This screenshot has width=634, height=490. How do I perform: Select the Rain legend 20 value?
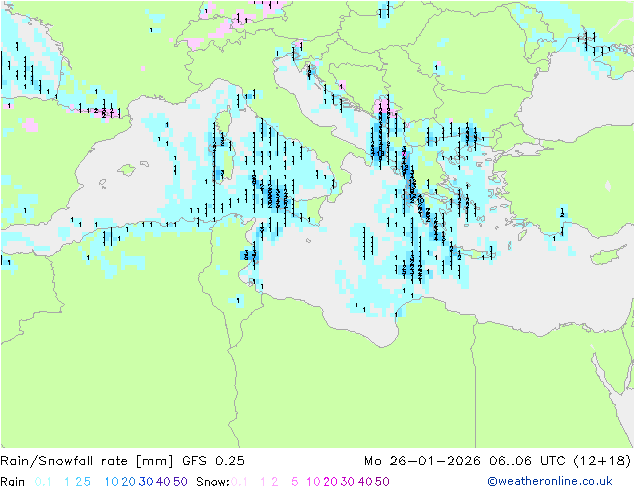tap(128, 482)
